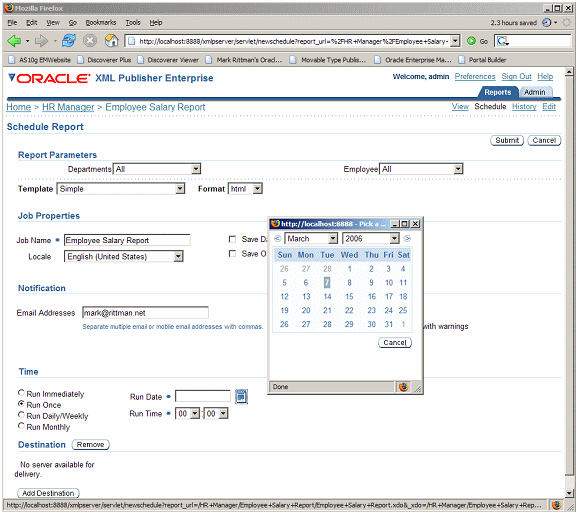The height and width of the screenshot is (515, 579).
Task: Expand the Departments dropdown
Action: click(157, 169)
